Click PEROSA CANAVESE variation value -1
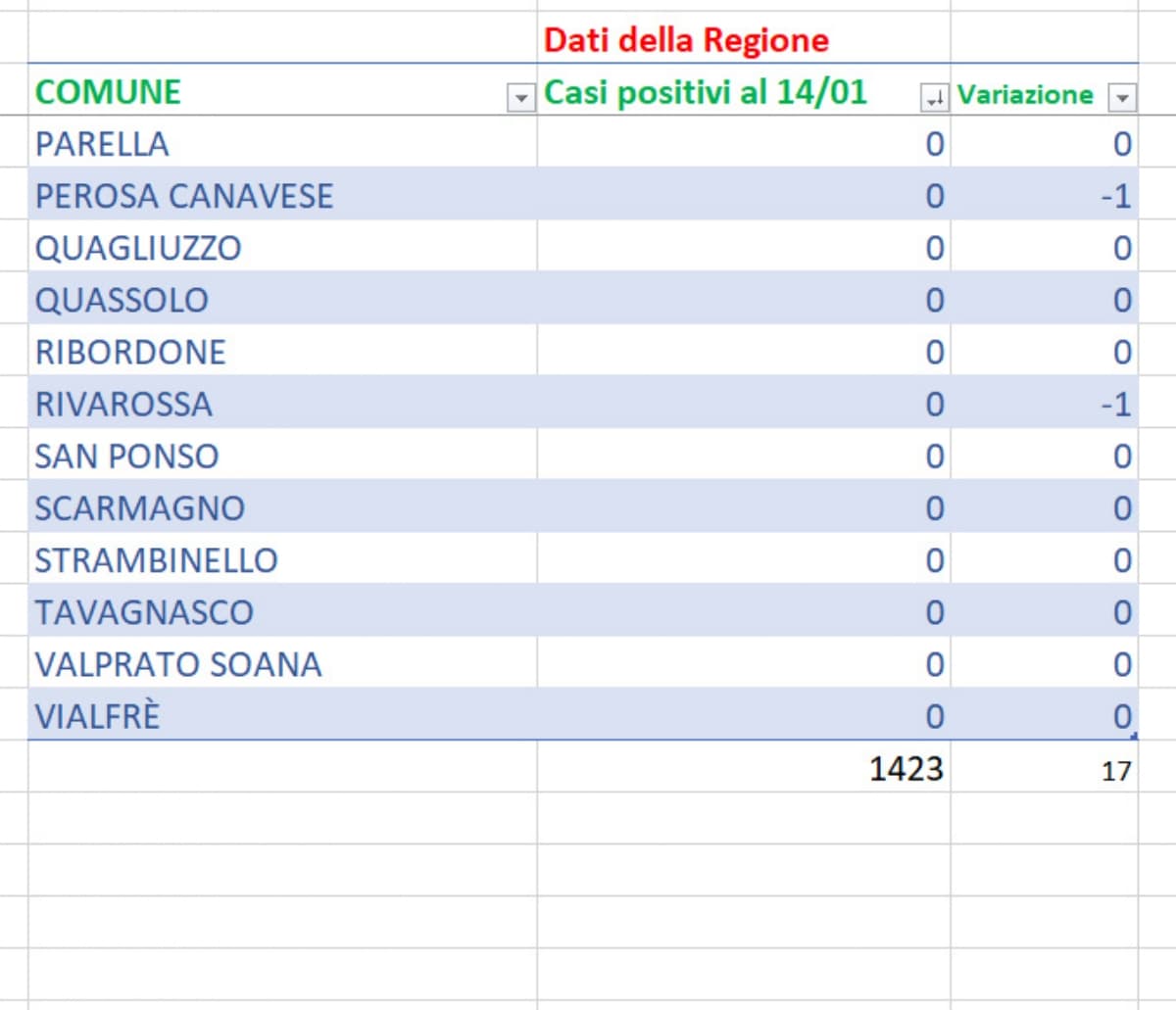Screen dimensions: 1176x1010 (x=1114, y=196)
